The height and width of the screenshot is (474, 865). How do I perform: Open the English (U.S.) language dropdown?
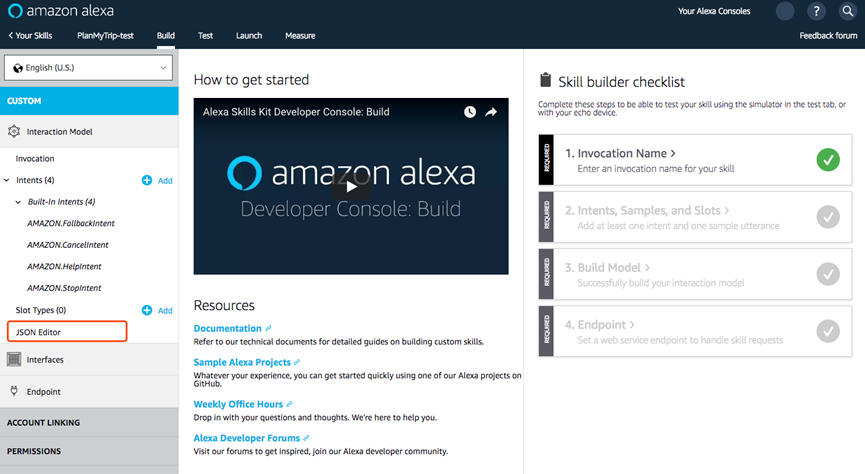coord(88,68)
